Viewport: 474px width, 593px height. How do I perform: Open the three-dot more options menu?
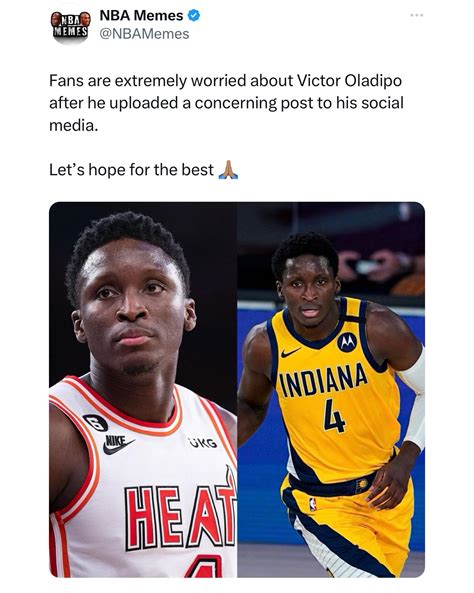(416, 15)
